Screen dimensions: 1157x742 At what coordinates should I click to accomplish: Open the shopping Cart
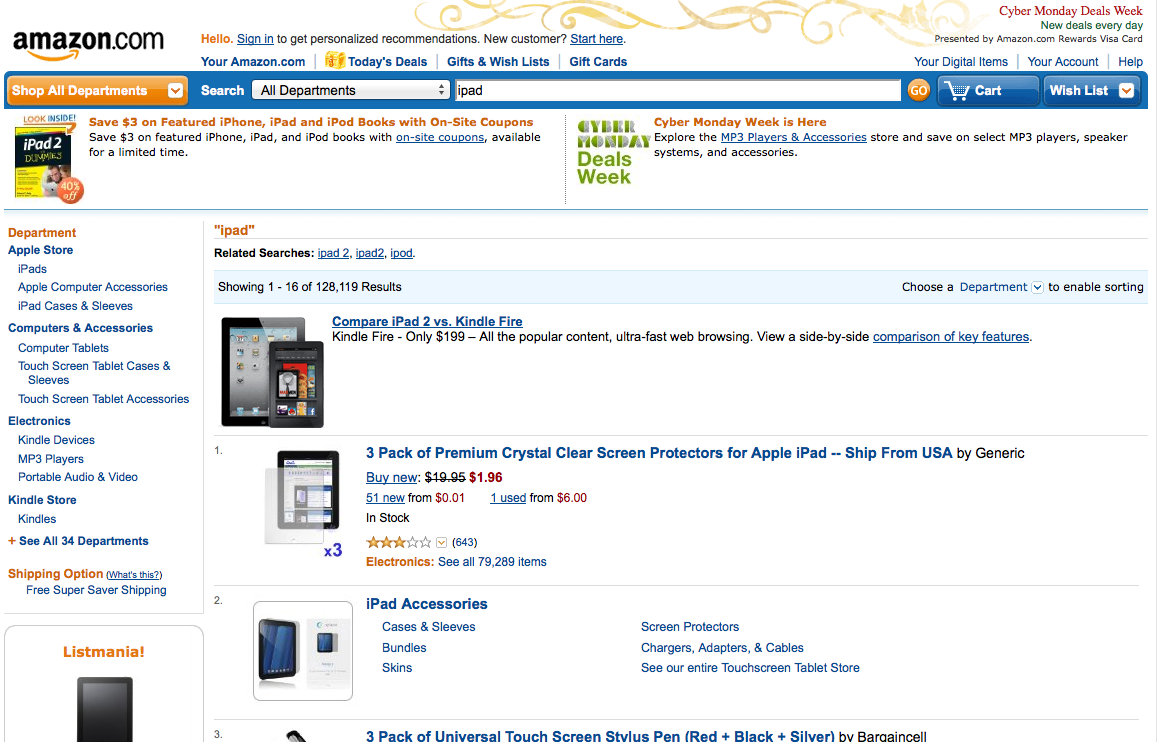click(x=987, y=91)
